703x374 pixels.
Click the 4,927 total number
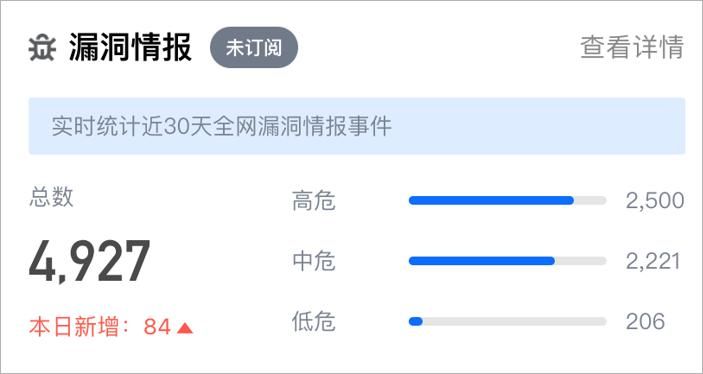coord(90,261)
